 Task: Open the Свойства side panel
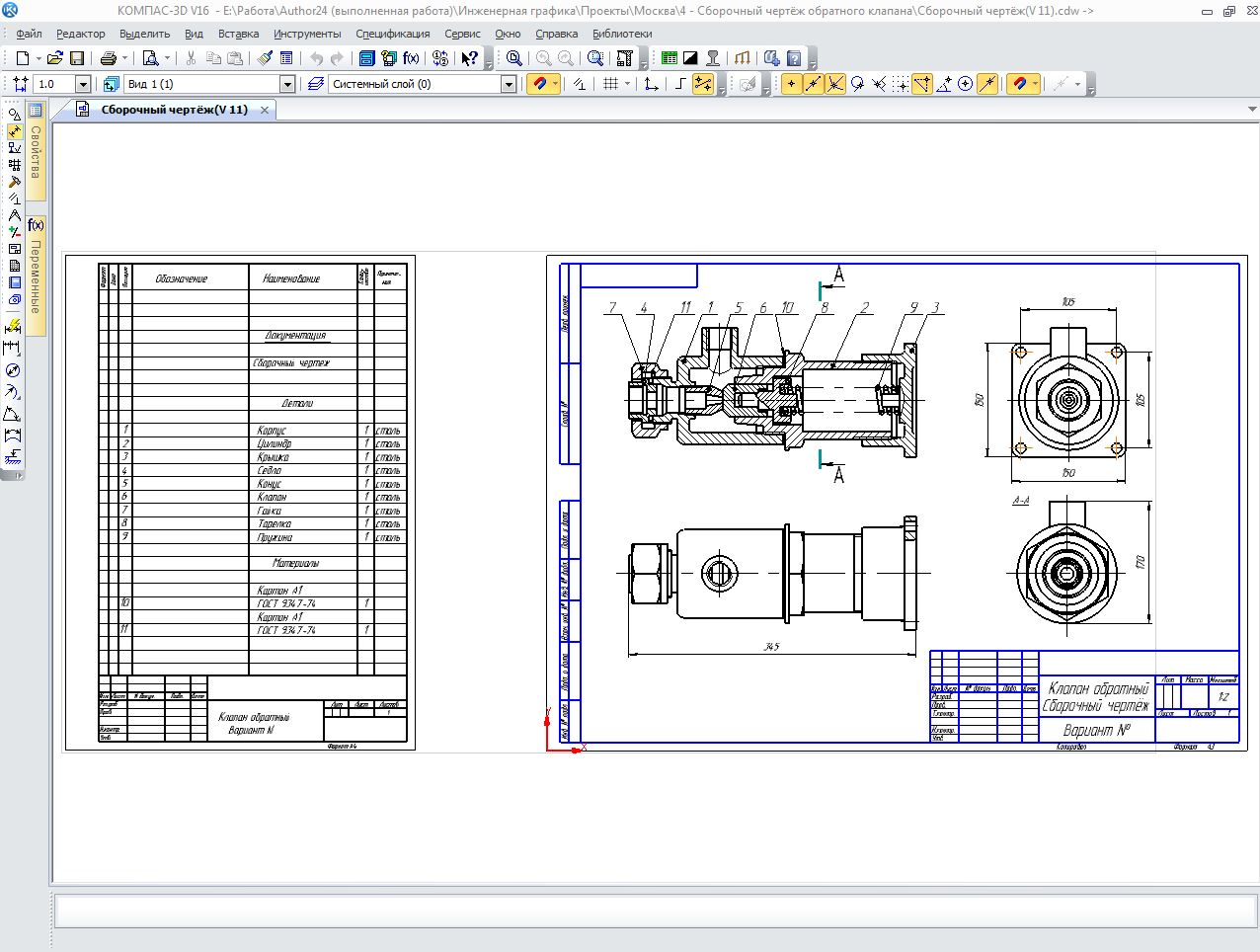pyautogui.click(x=36, y=152)
